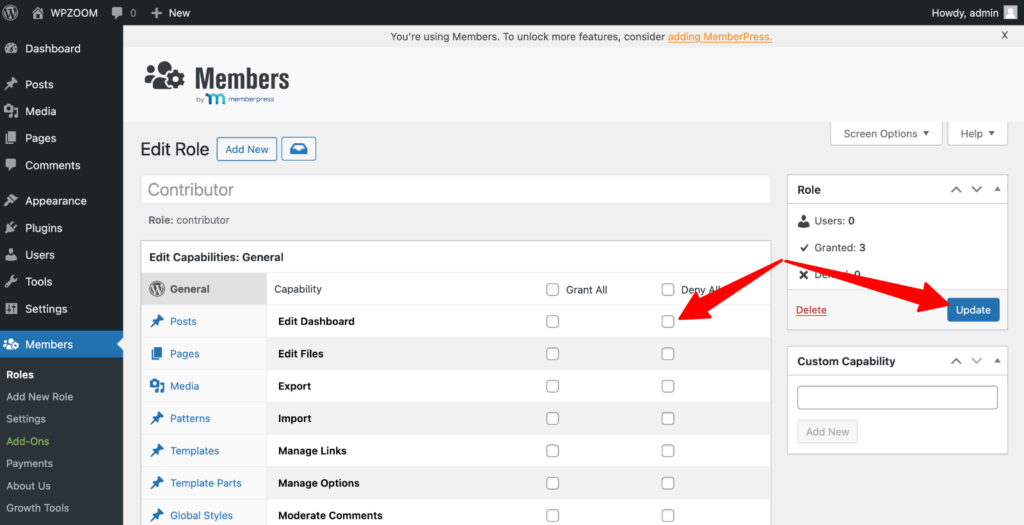Grant the Manage Options capability

tap(552, 483)
